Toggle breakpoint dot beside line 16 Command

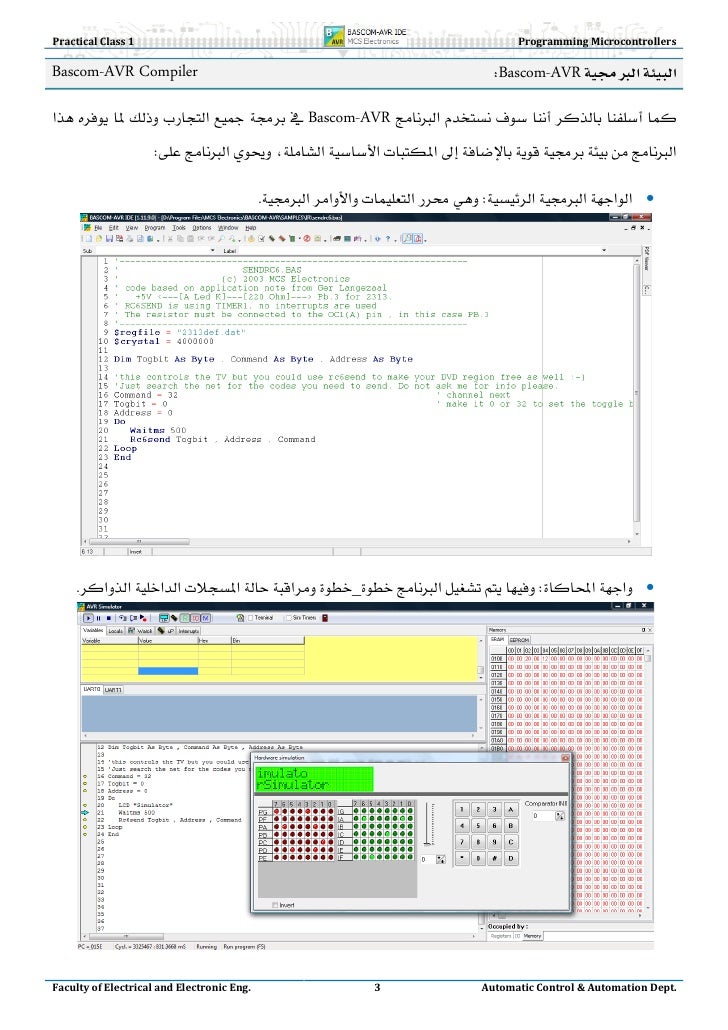pyautogui.click(x=85, y=776)
